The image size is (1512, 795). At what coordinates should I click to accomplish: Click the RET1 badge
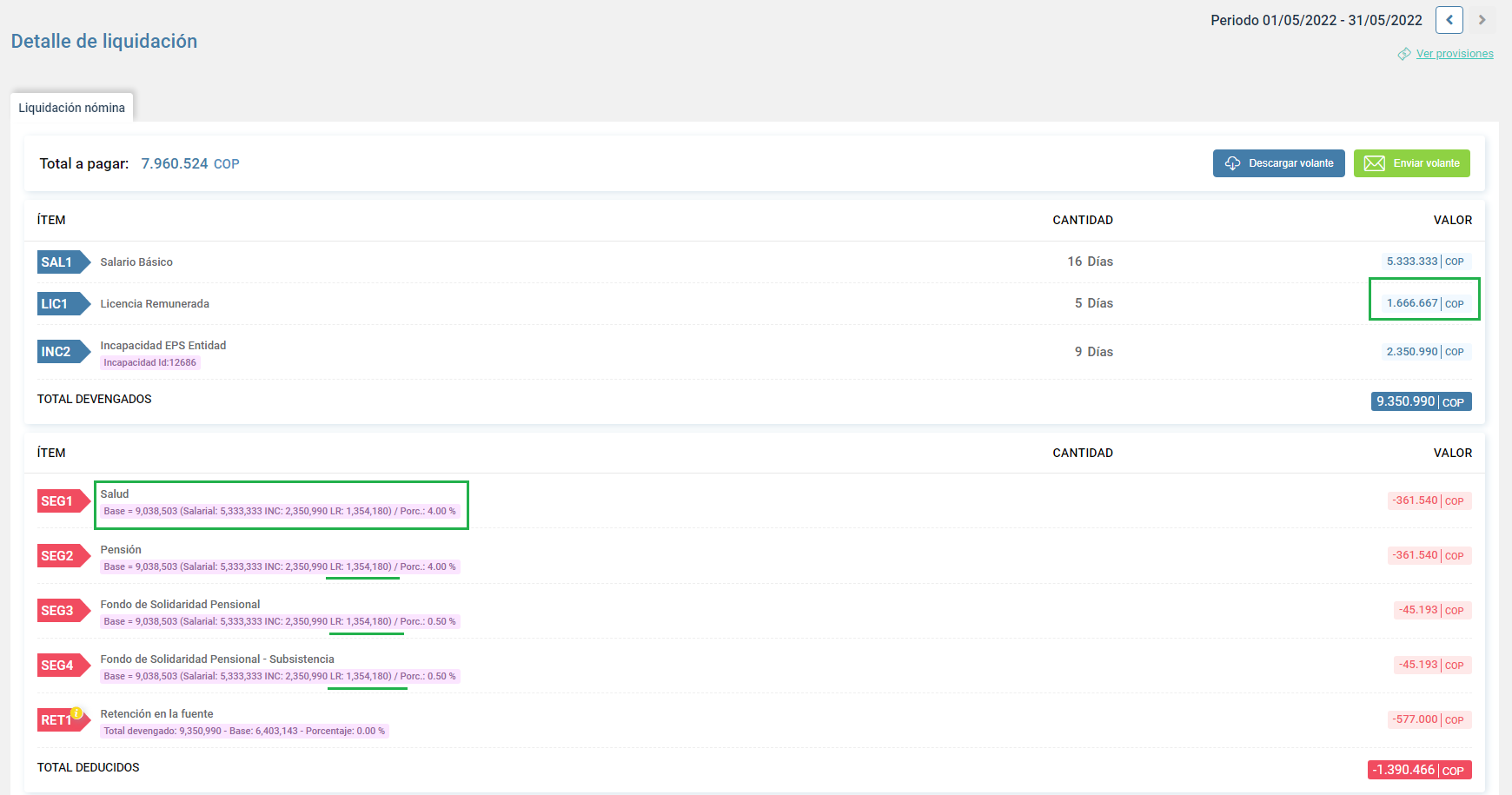point(63,719)
